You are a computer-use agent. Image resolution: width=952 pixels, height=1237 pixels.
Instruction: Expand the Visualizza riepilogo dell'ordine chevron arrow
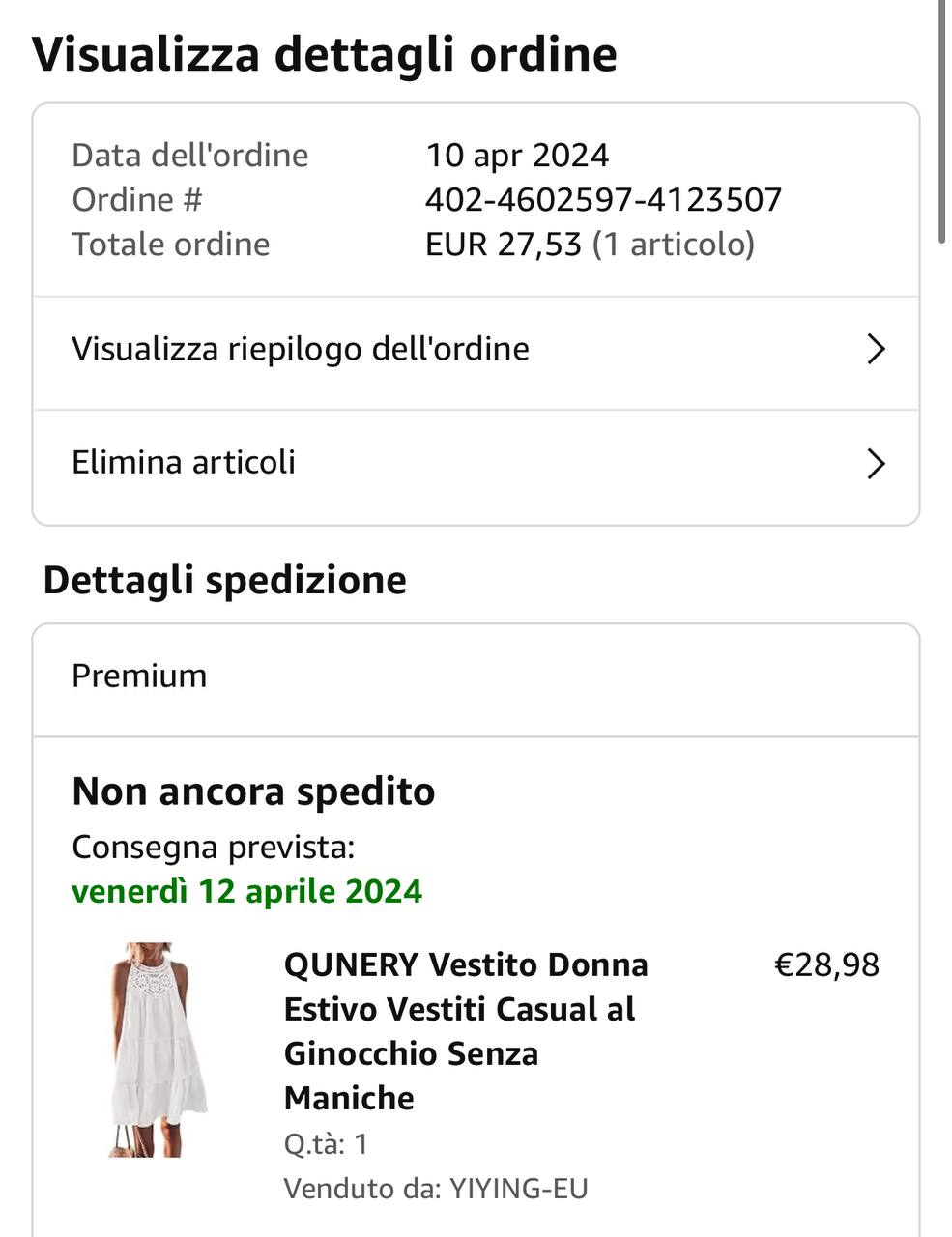pyautogui.click(x=876, y=349)
